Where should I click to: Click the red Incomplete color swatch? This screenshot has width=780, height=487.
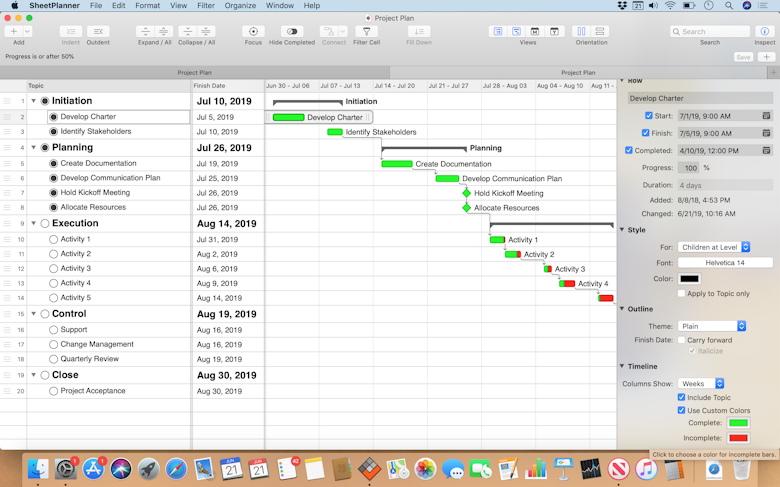click(738, 438)
